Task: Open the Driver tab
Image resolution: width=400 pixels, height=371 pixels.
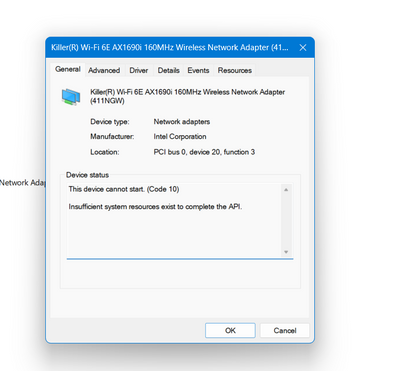Action: pos(139,70)
